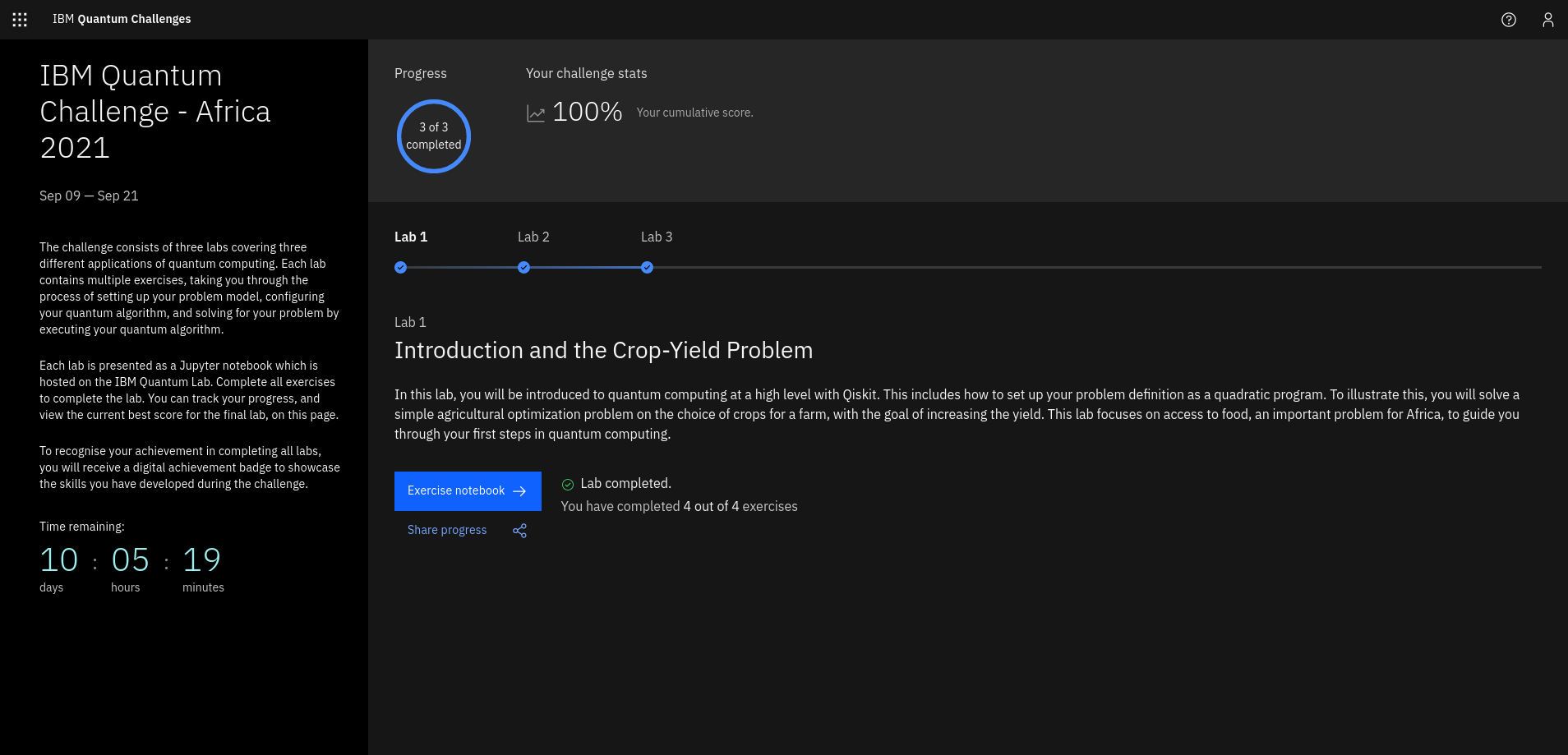Click the Lab 3 progress step marker
This screenshot has height=755, width=1568.
pyautogui.click(x=647, y=267)
